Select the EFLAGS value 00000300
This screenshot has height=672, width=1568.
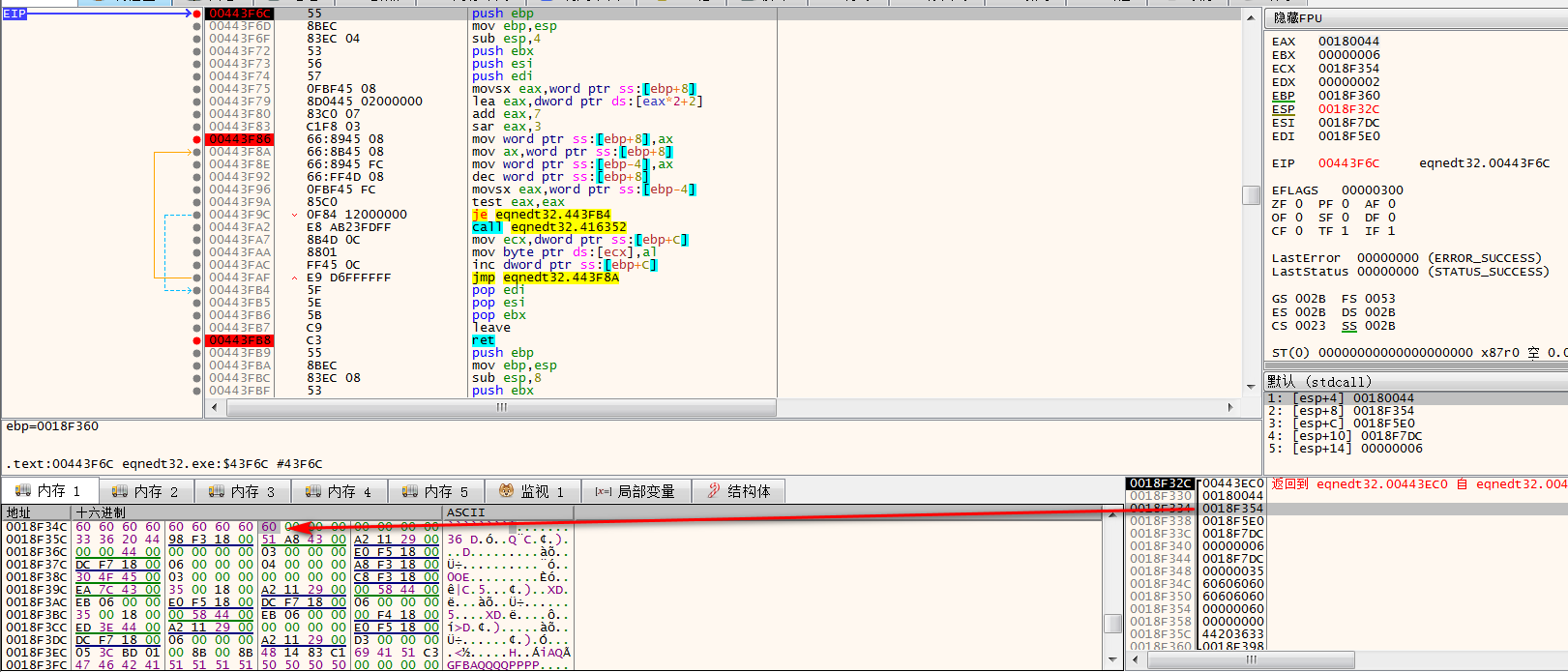1373,190
